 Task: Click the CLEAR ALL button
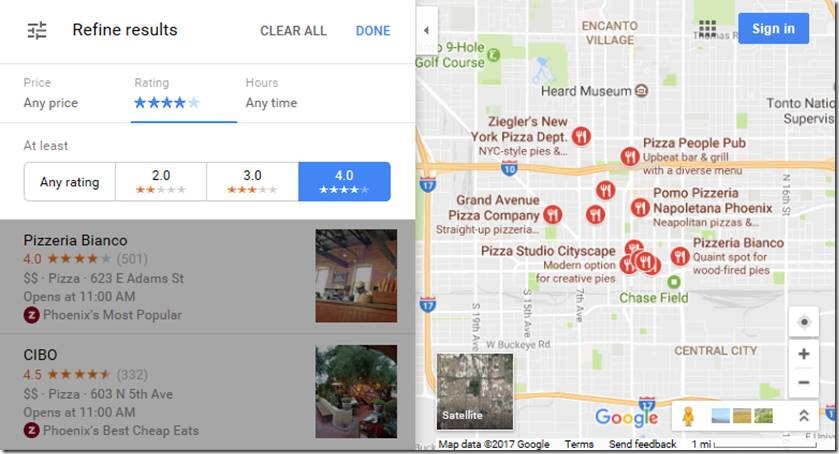293,31
